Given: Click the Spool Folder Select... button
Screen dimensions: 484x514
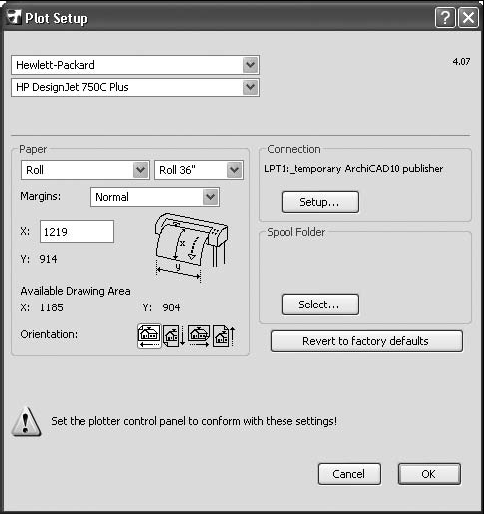Looking at the screenshot, I should click(320, 304).
